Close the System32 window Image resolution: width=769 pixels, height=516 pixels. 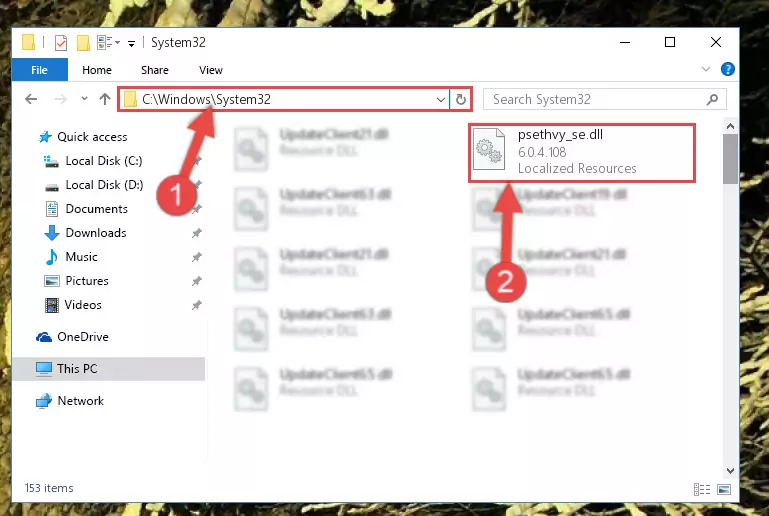tap(716, 43)
